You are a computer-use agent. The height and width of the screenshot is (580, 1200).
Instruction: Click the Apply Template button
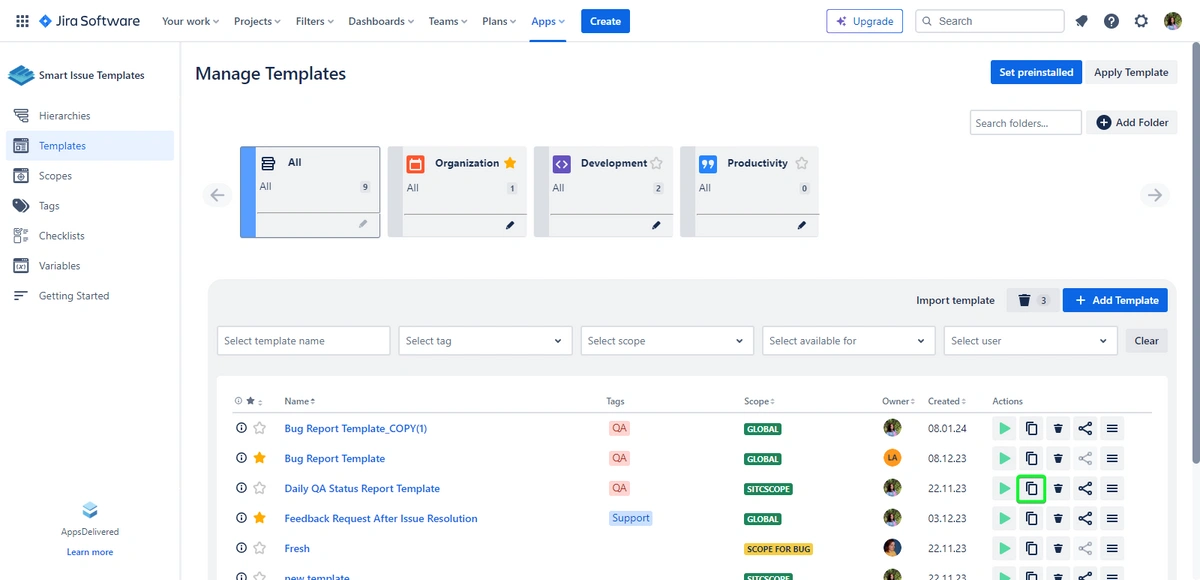point(1131,72)
